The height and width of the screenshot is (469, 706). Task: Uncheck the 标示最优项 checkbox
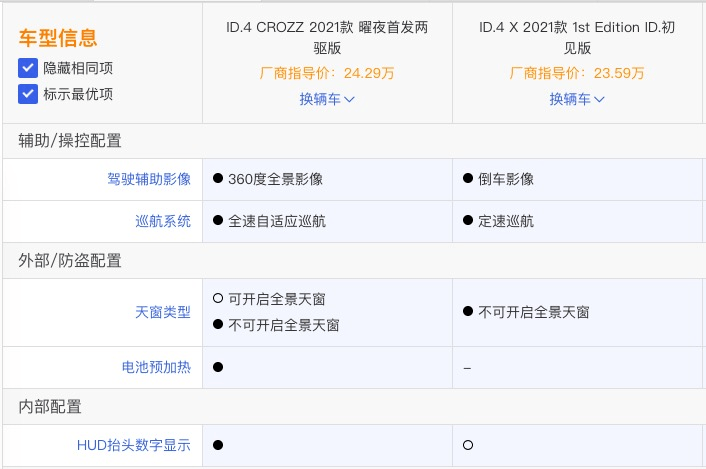tap(28, 94)
